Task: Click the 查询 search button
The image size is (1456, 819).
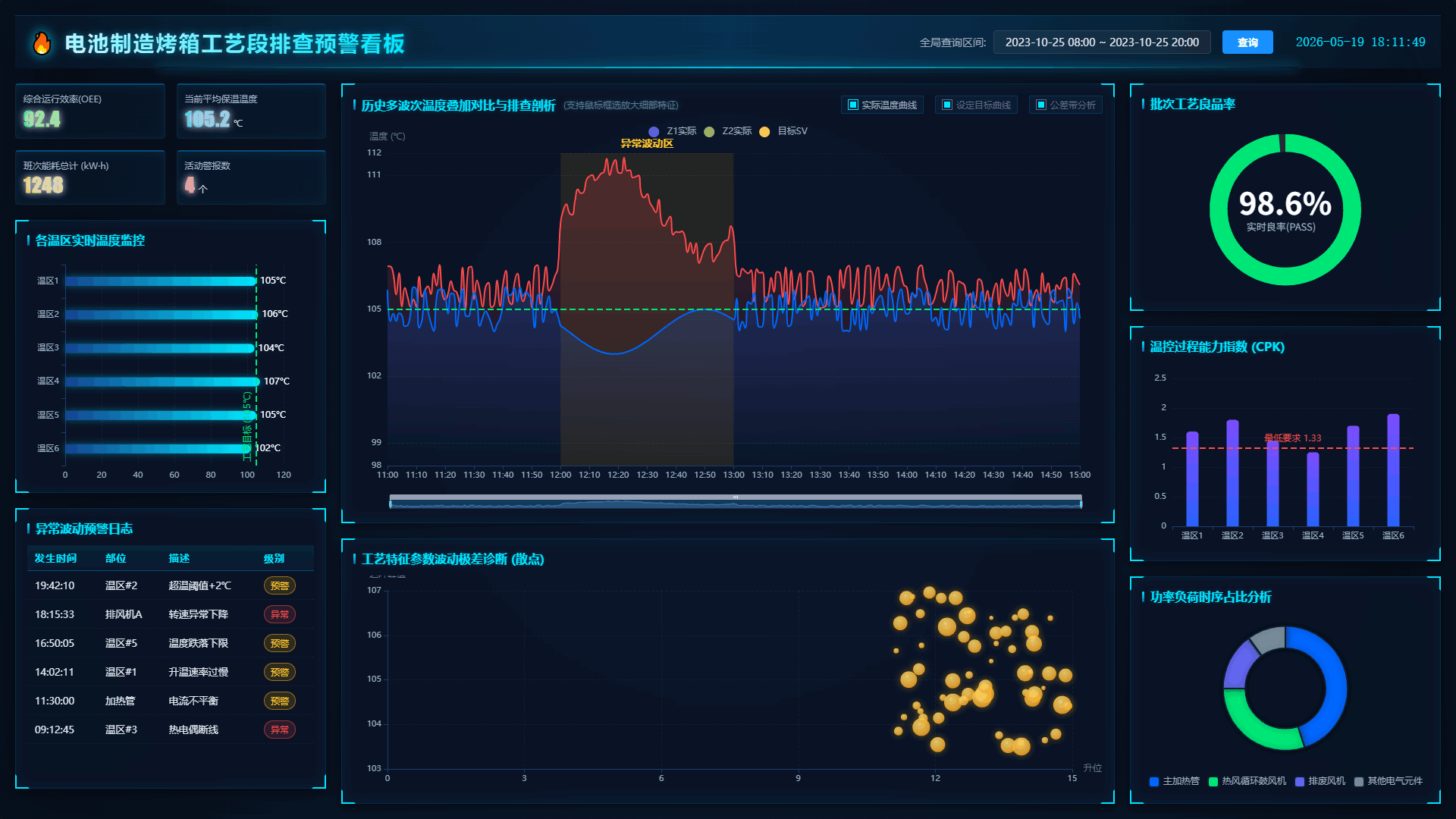Action: click(1247, 42)
